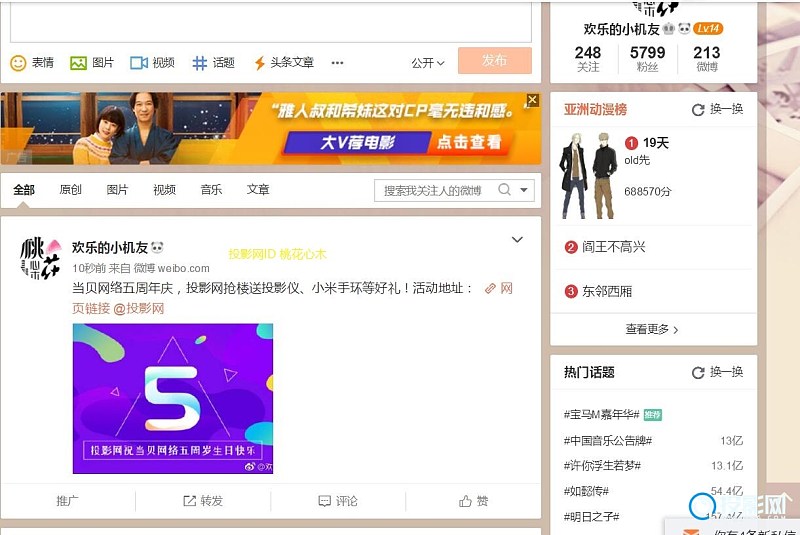This screenshot has width=800, height=535.
Task: Open 头条文章 lightning icon
Action: click(260, 63)
